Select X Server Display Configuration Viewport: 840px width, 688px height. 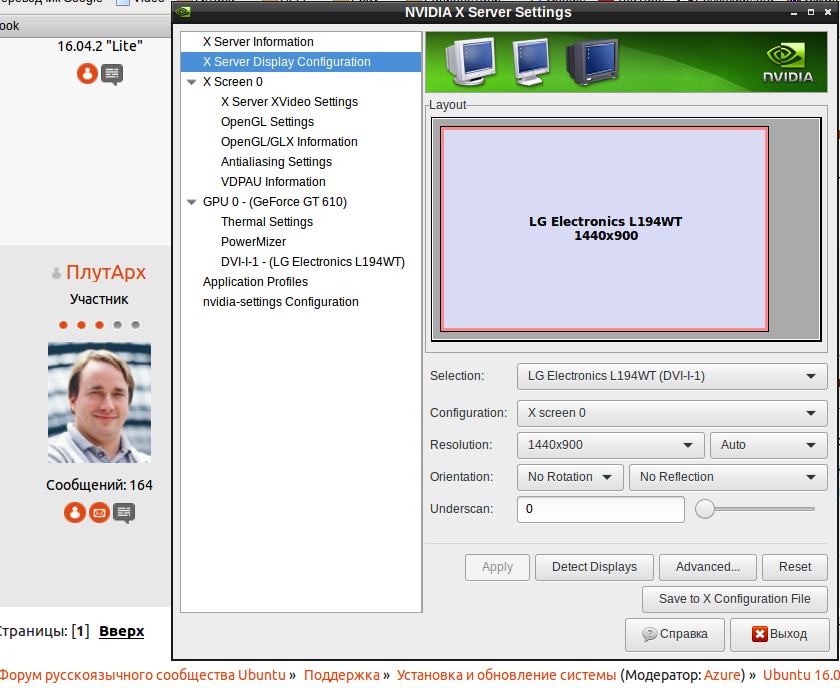pyautogui.click(x=301, y=62)
